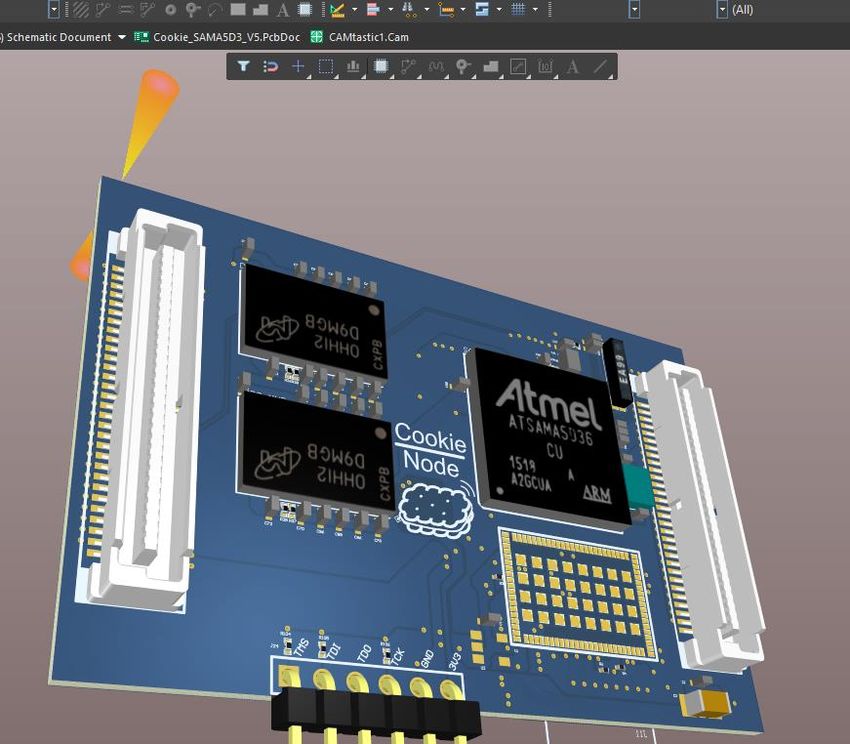
Task: Place a via using the Active Bar
Action: pos(463,66)
